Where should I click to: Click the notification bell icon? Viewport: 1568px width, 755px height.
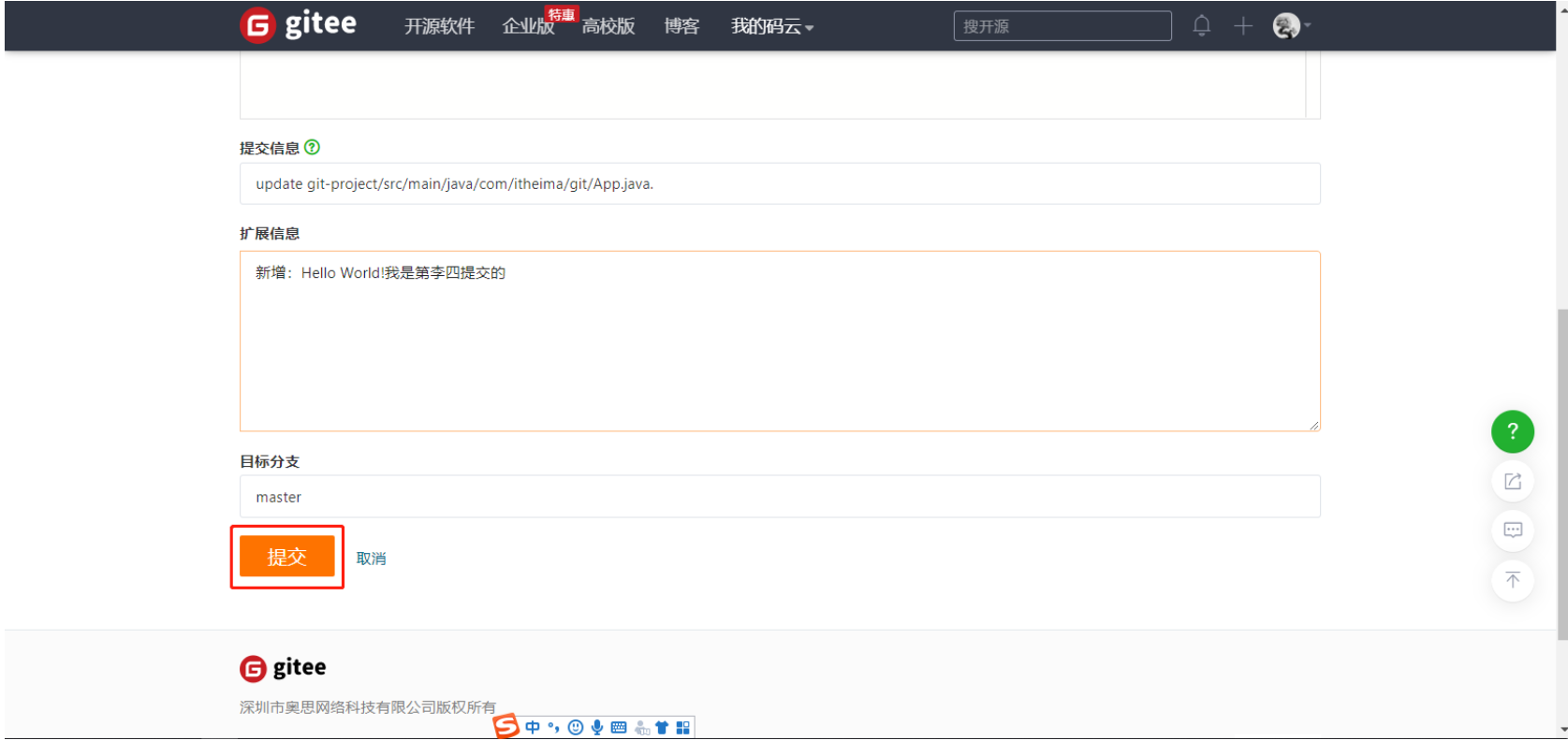coord(1201,26)
